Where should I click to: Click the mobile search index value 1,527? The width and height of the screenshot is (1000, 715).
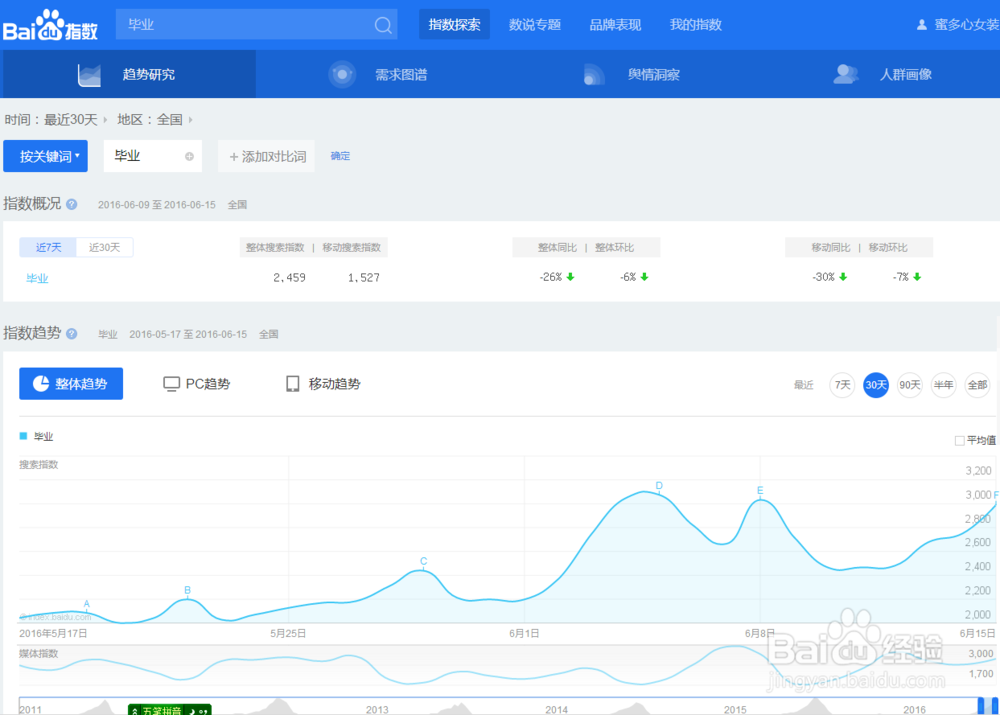click(364, 277)
